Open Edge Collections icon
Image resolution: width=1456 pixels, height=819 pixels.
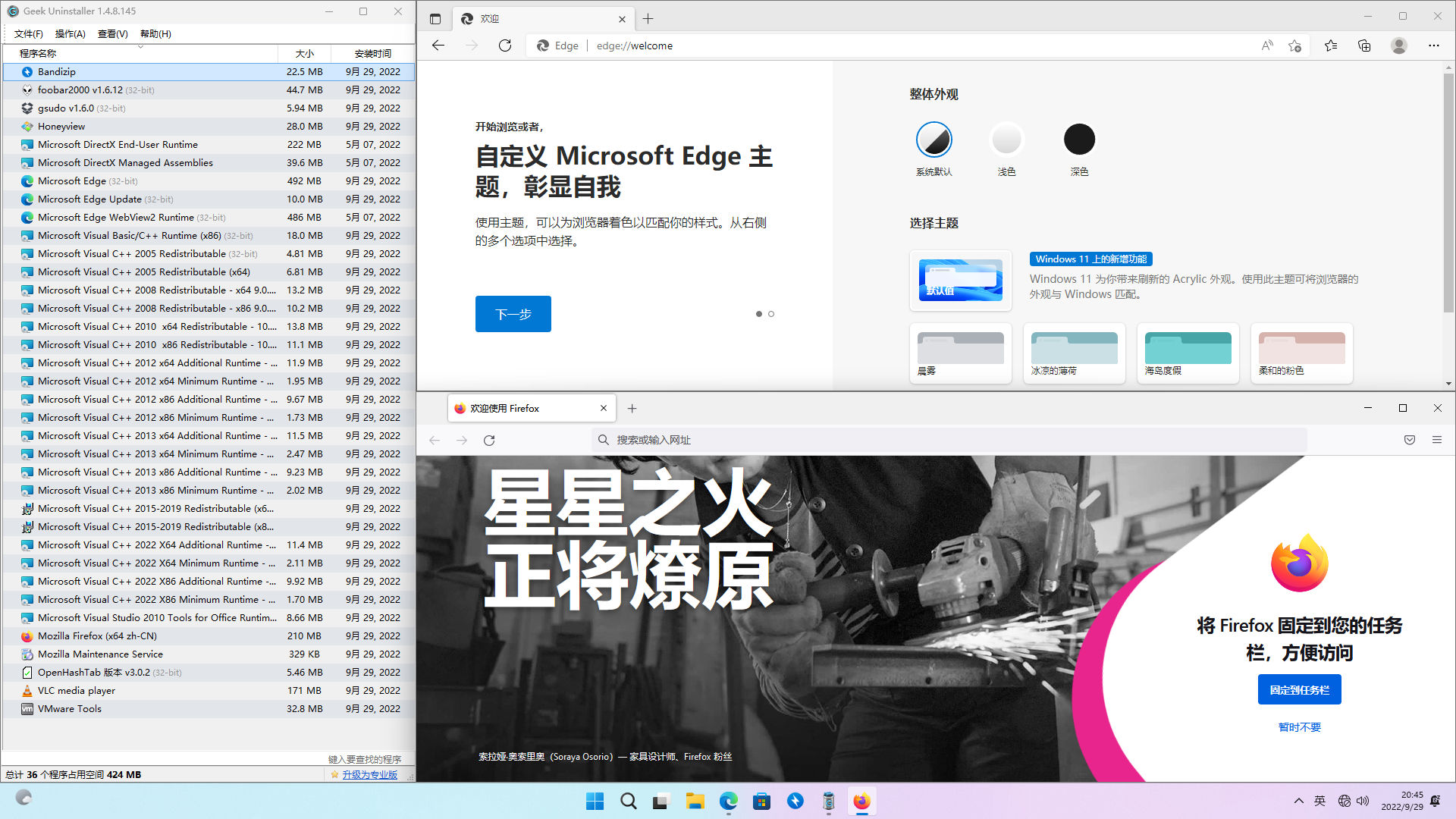coord(1364,45)
